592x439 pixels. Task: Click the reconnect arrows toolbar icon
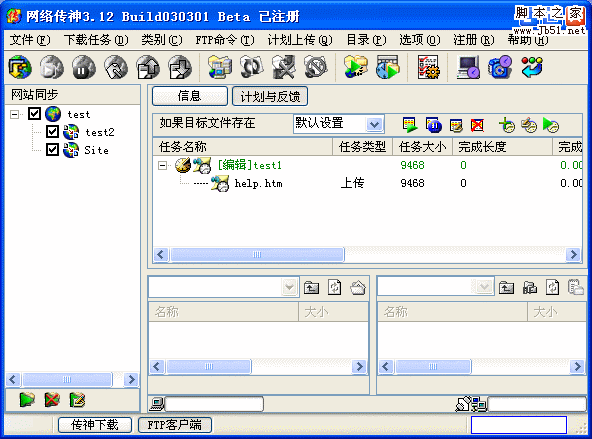pyautogui.click(x=252, y=68)
